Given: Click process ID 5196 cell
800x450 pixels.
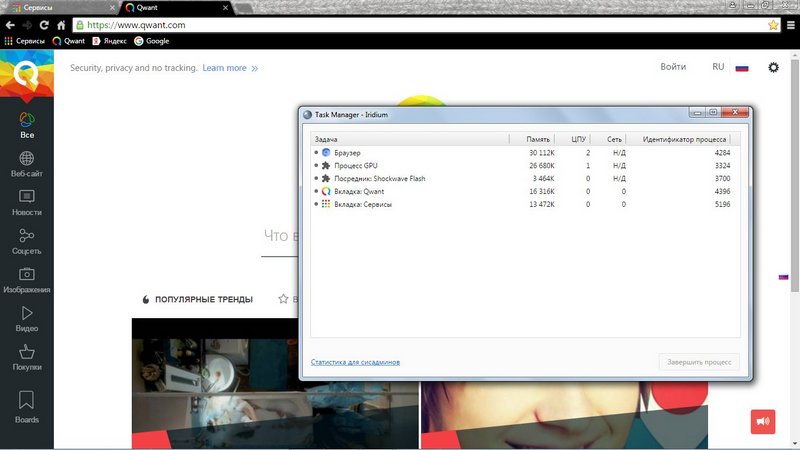Looking at the screenshot, I should coord(722,204).
